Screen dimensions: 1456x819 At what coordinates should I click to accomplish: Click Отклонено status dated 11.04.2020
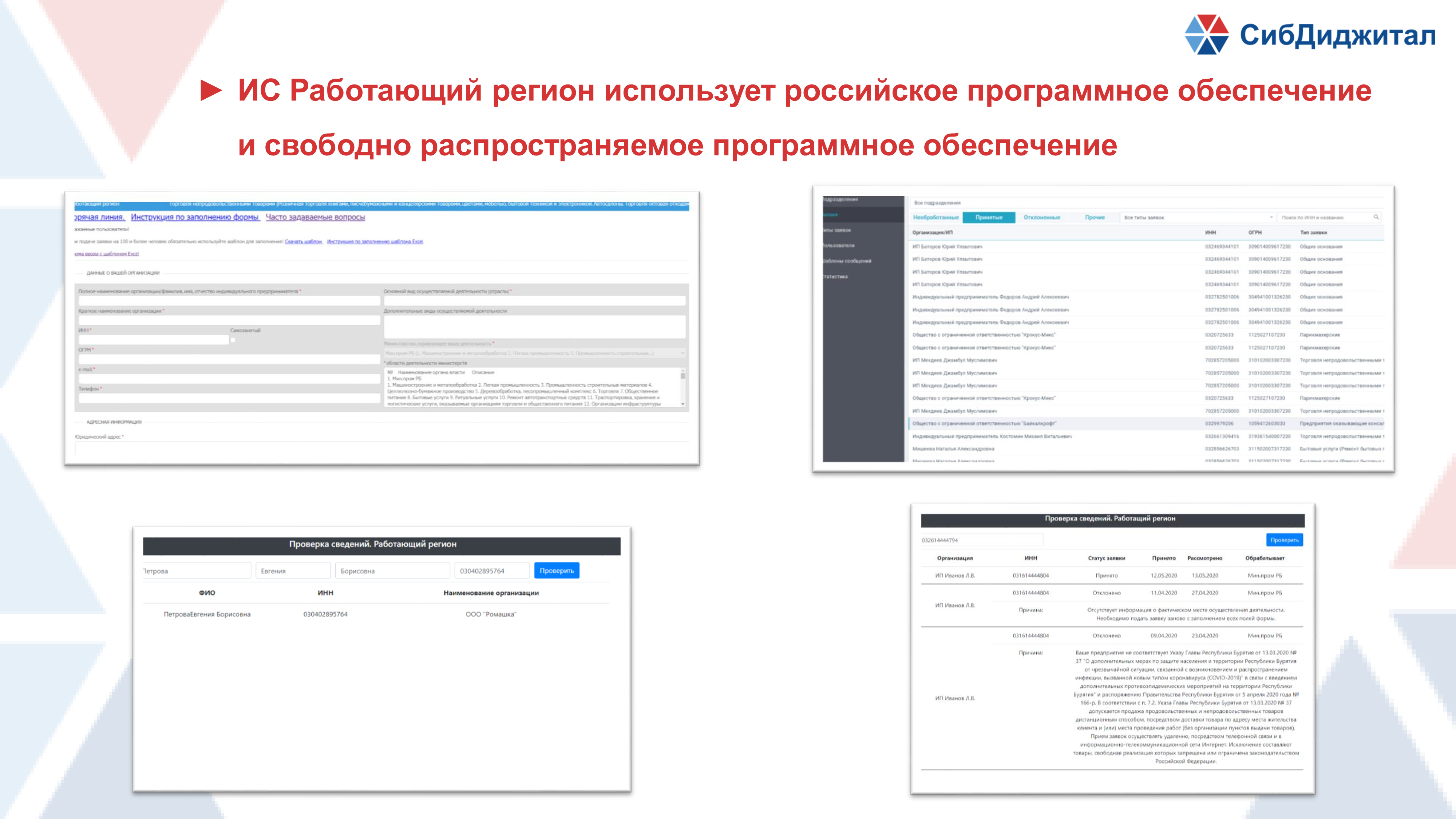(x=1106, y=593)
